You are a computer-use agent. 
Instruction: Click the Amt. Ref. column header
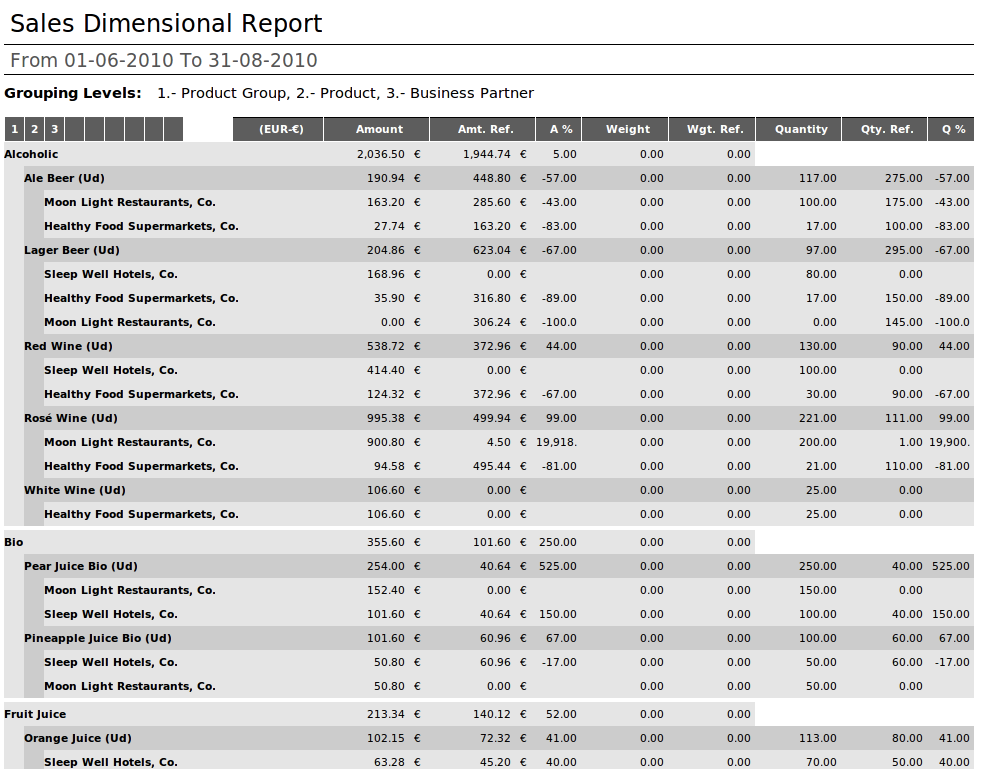[x=485, y=129]
